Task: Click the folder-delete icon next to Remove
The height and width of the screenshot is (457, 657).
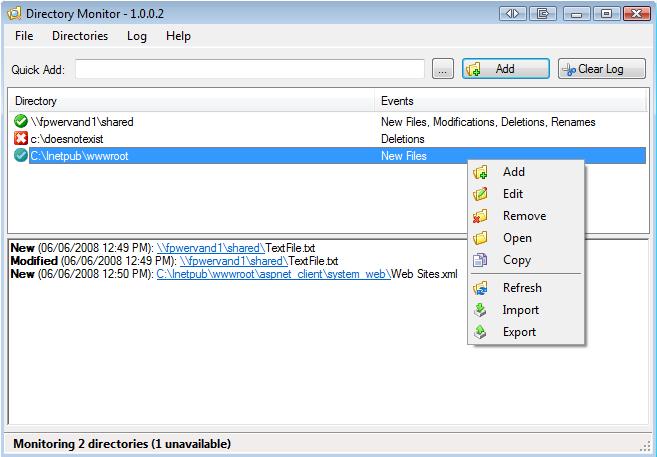Action: pos(480,216)
